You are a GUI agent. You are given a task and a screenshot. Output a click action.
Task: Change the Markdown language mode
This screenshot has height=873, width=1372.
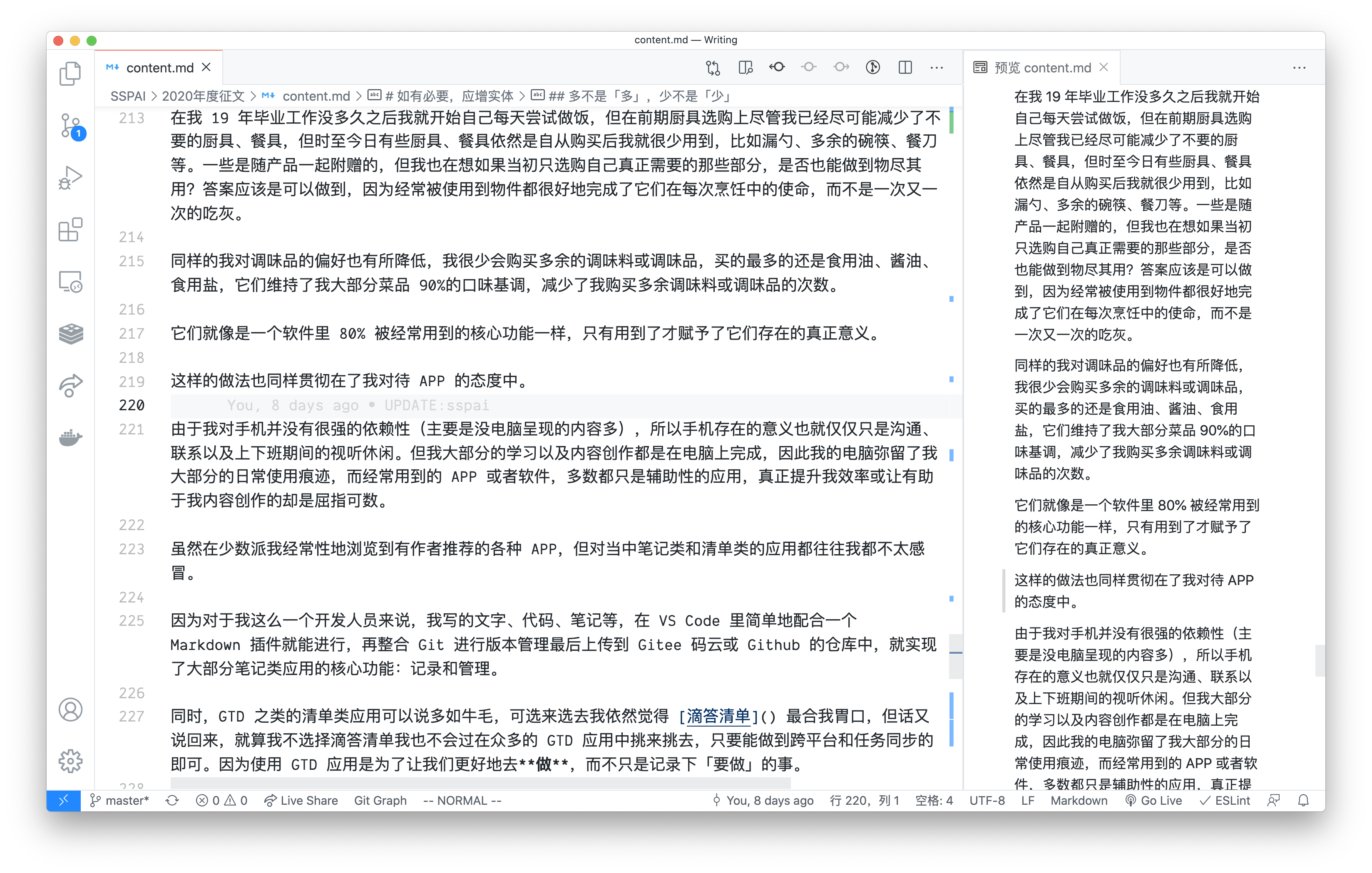tap(1079, 800)
